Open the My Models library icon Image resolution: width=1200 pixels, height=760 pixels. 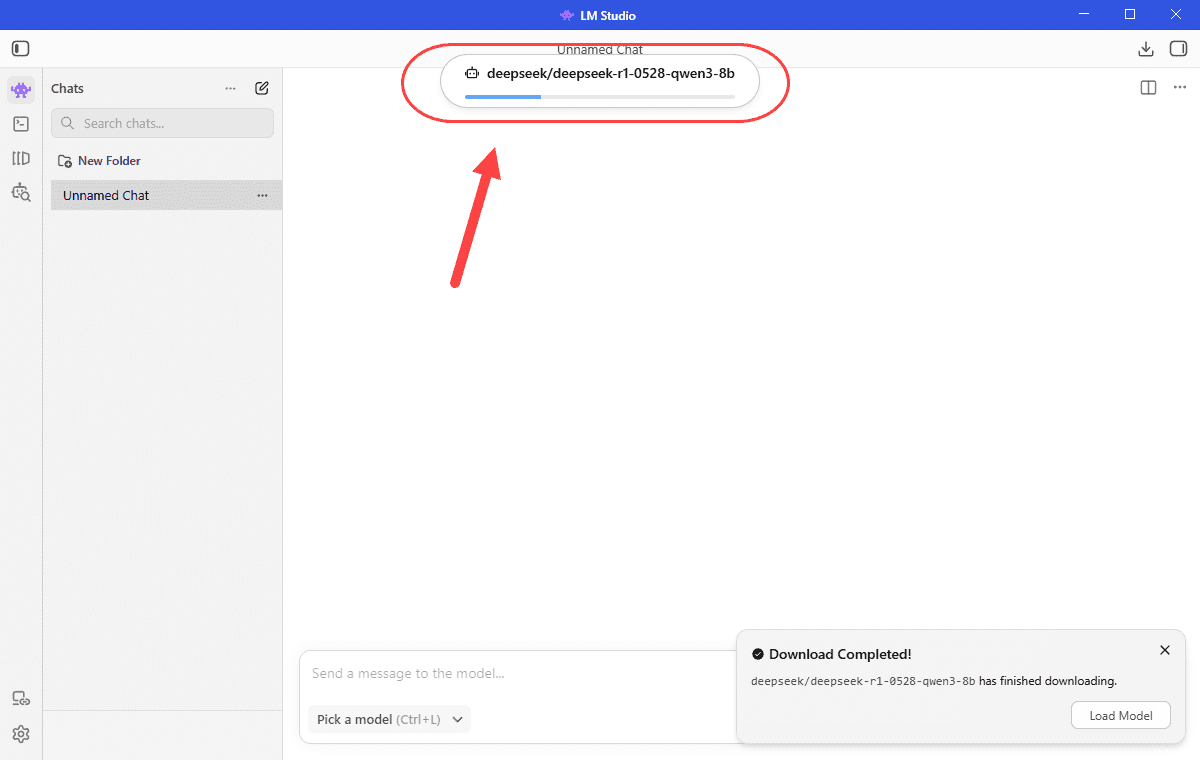tap(21, 158)
